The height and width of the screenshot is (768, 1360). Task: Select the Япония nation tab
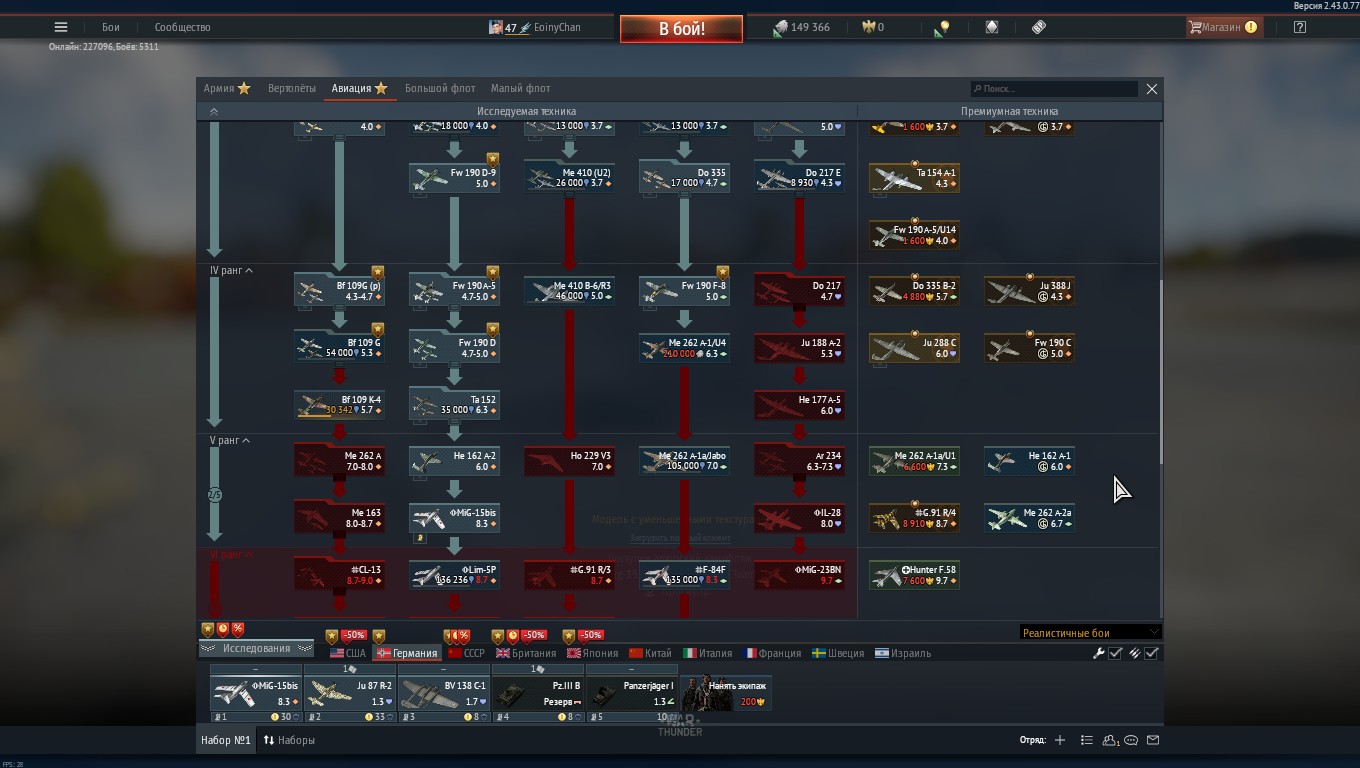point(593,653)
